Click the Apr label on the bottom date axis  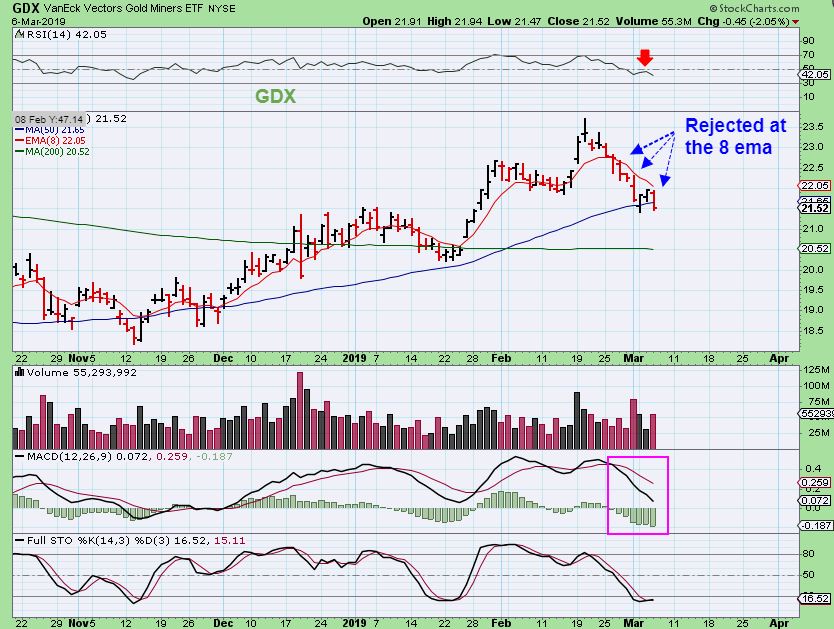(779, 623)
